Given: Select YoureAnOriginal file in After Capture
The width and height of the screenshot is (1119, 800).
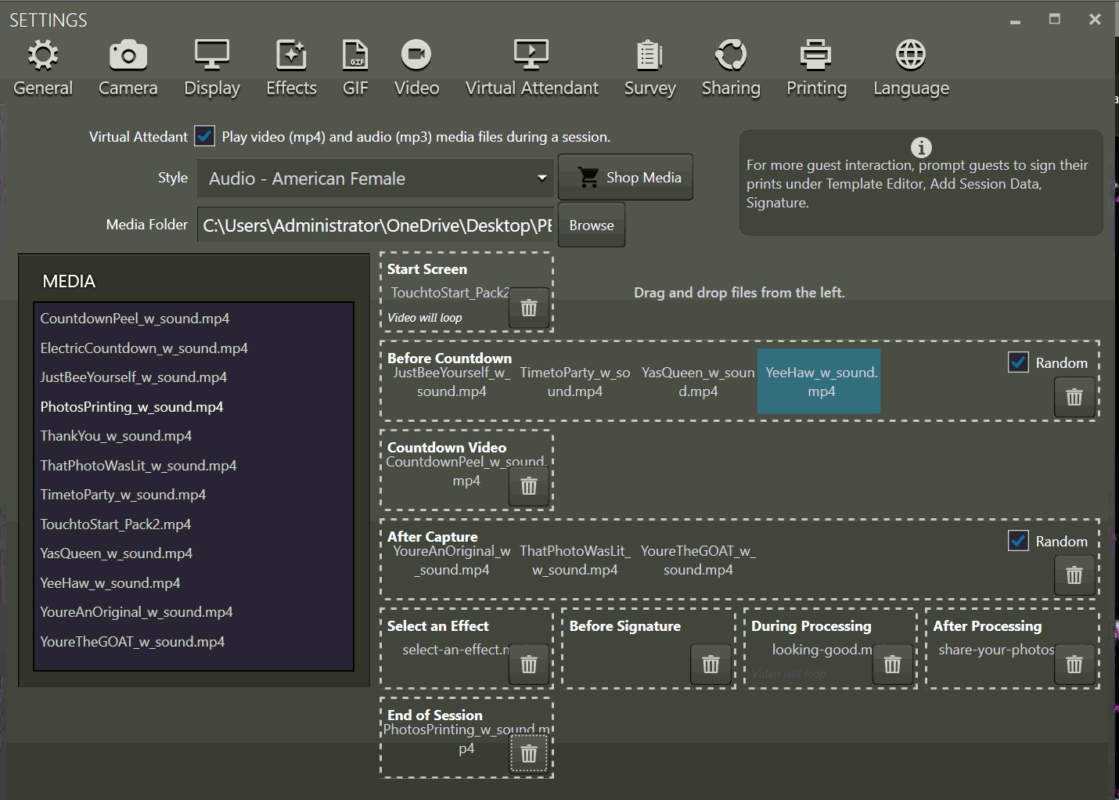Looking at the screenshot, I should pos(452,560).
